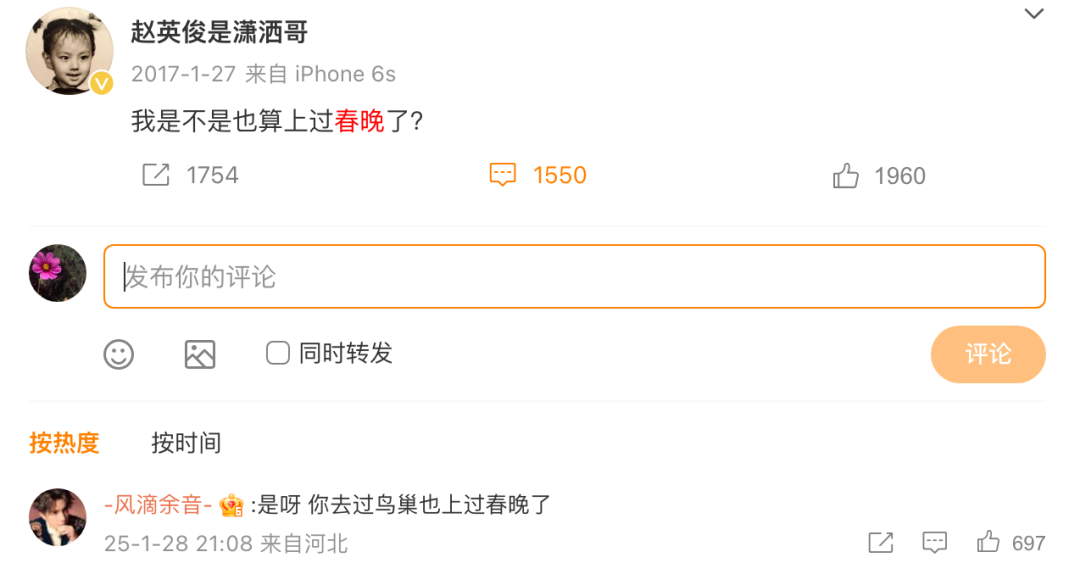Open the comments icon showing 1550
Screen dimensions: 1080x563
click(x=502, y=176)
